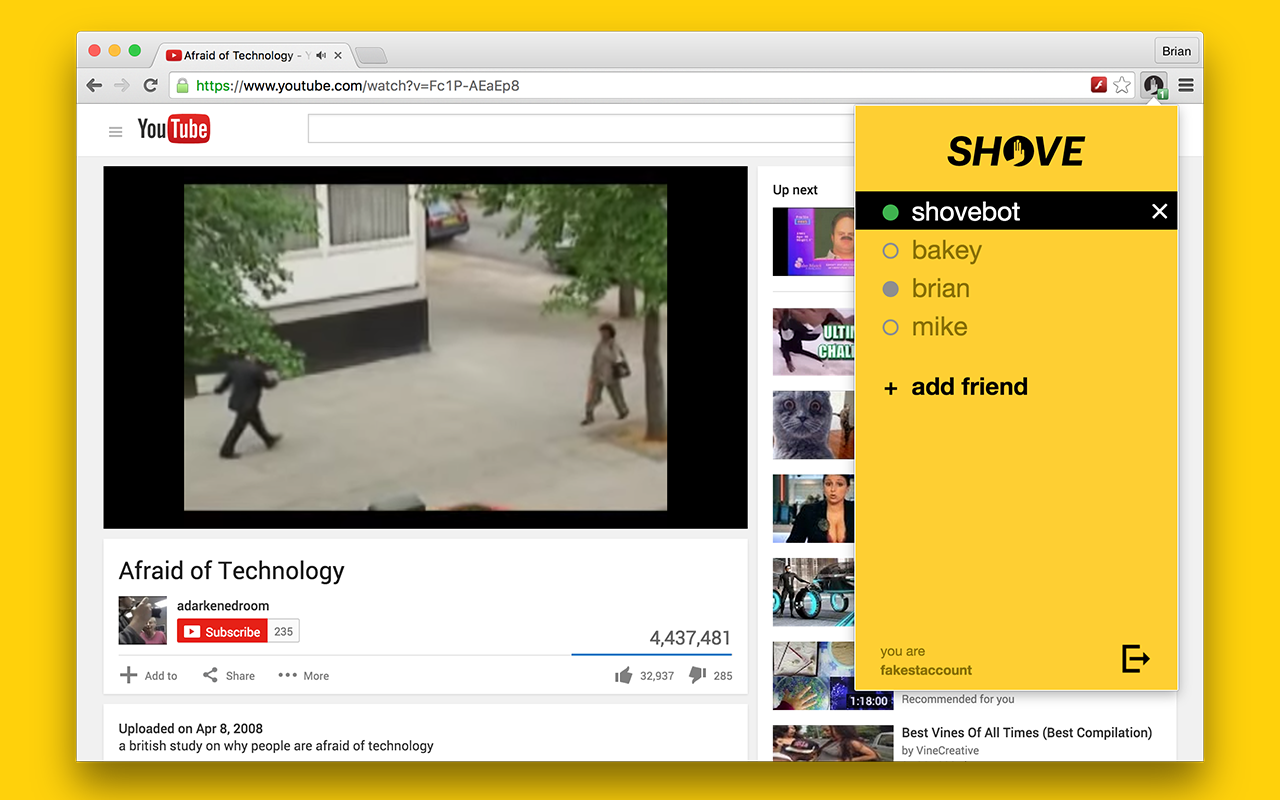Click the Shove logout icon
This screenshot has height=800, width=1280.
1135,658
